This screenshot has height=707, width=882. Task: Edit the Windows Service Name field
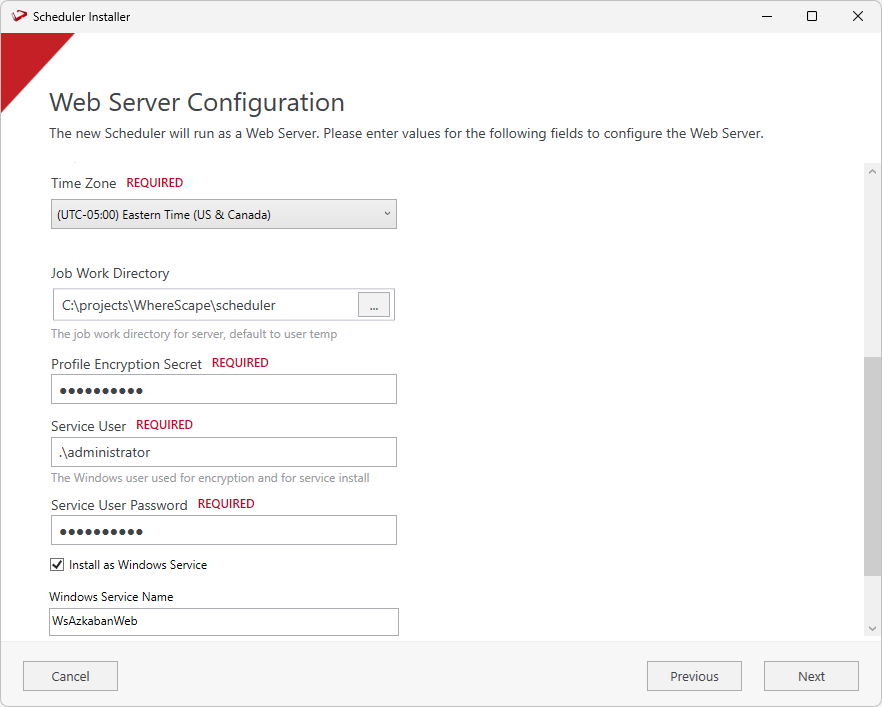point(224,621)
